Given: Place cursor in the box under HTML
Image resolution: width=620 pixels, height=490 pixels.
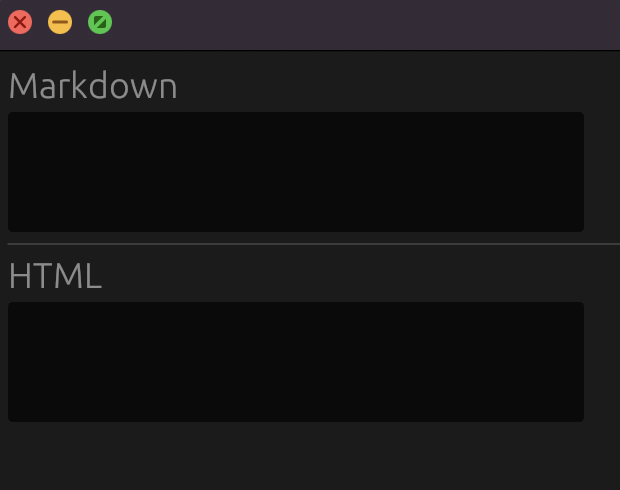Looking at the screenshot, I should point(296,362).
